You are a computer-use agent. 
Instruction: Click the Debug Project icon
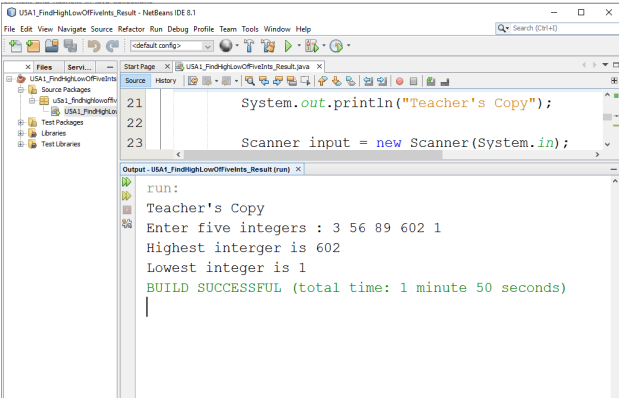312,46
